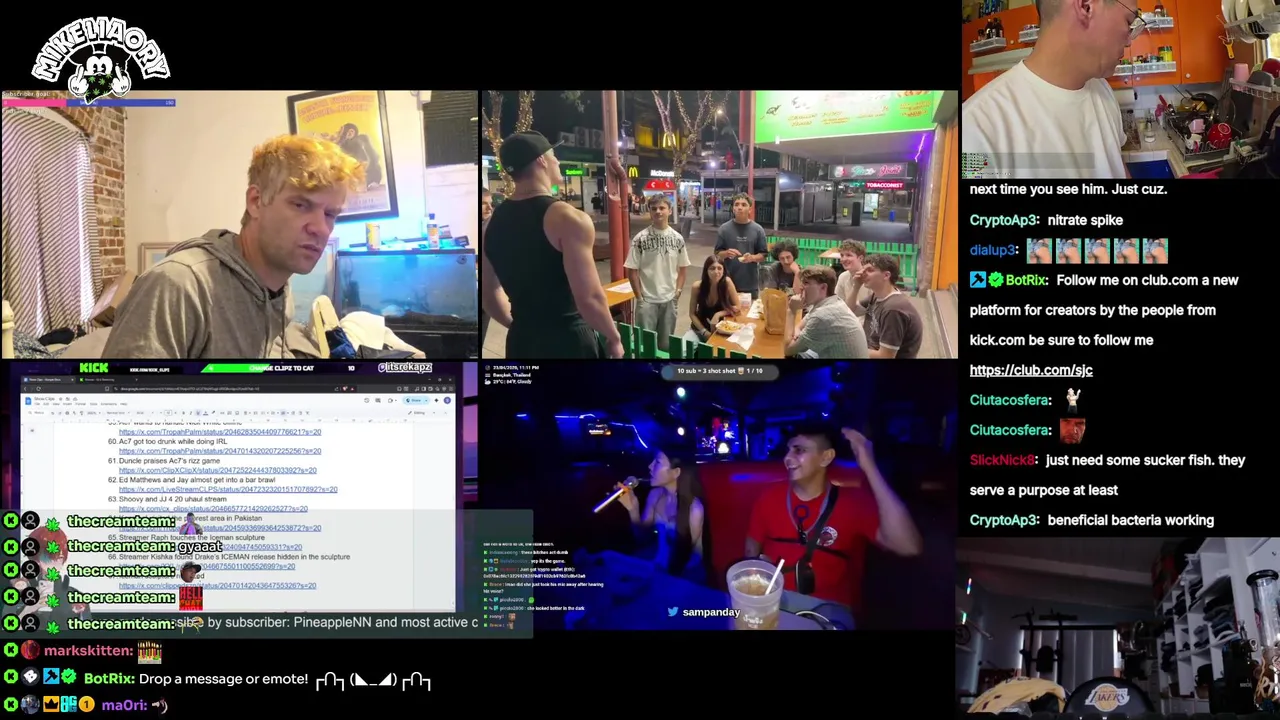The image size is (1280, 720).
Task: Click the CryptoAp3 username on beneficial bacteria message
Action: click(1003, 520)
